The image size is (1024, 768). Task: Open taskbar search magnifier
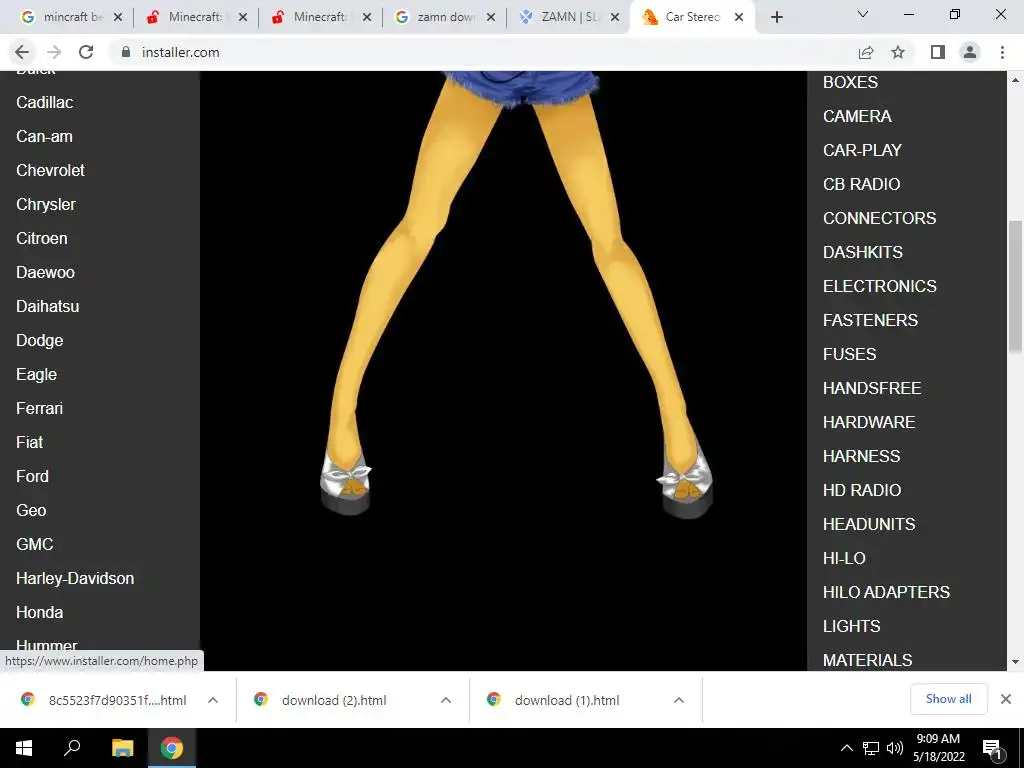(x=72, y=748)
